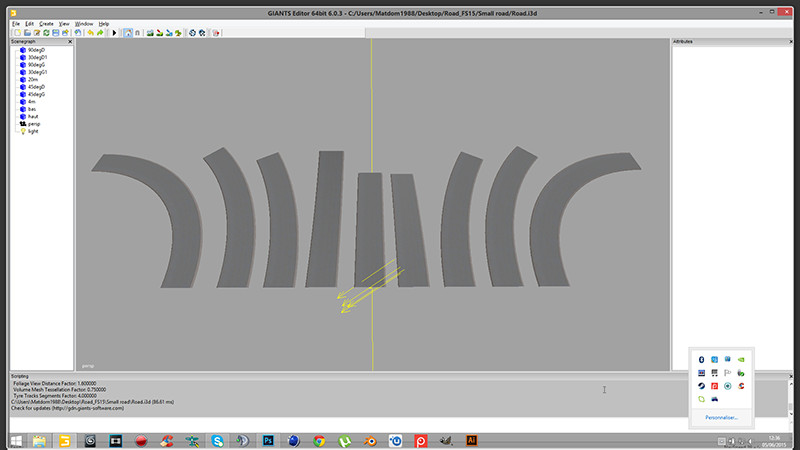Open the File menu
Viewport: 800px width, 450px height.
tap(16, 22)
